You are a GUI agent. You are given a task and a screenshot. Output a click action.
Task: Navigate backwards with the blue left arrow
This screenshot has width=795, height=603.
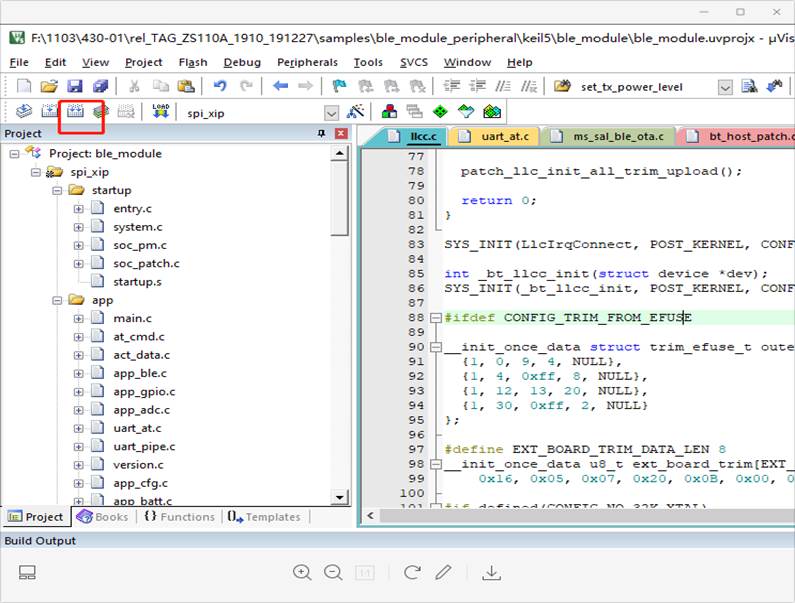(280, 86)
